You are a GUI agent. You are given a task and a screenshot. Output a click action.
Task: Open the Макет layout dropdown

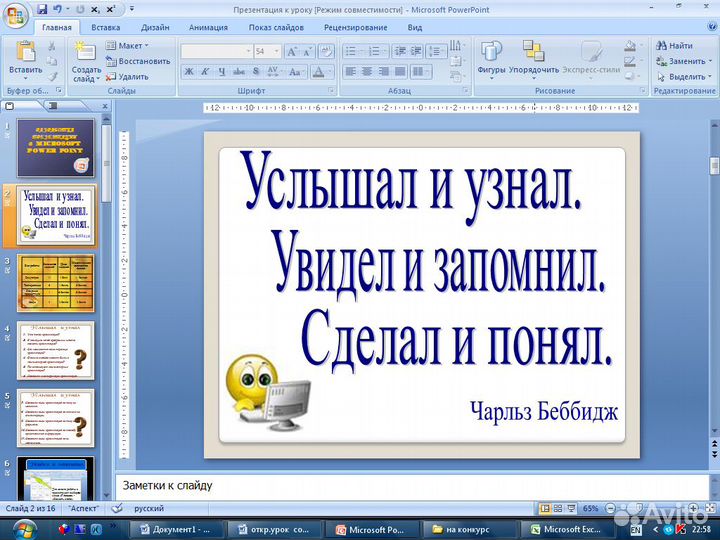click(x=127, y=45)
